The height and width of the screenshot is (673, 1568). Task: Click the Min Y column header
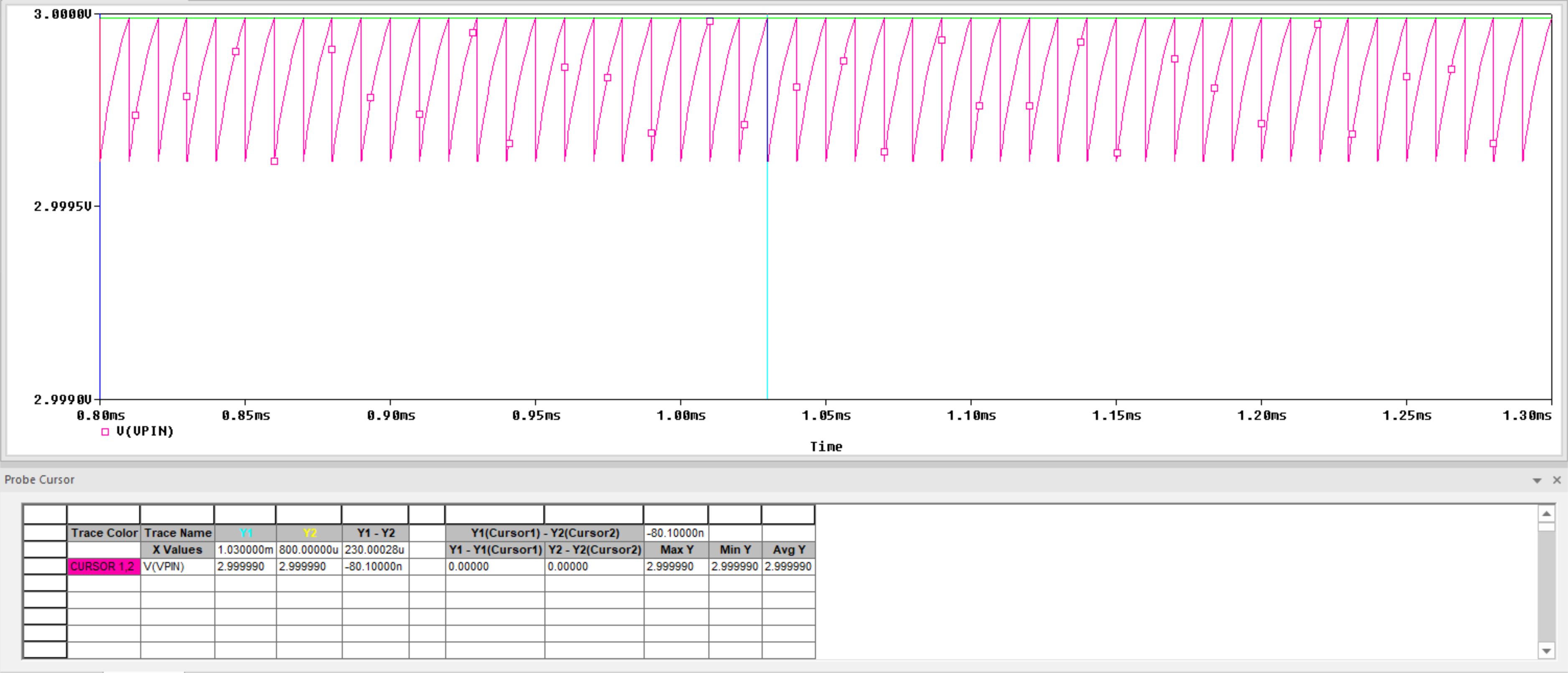(x=734, y=549)
